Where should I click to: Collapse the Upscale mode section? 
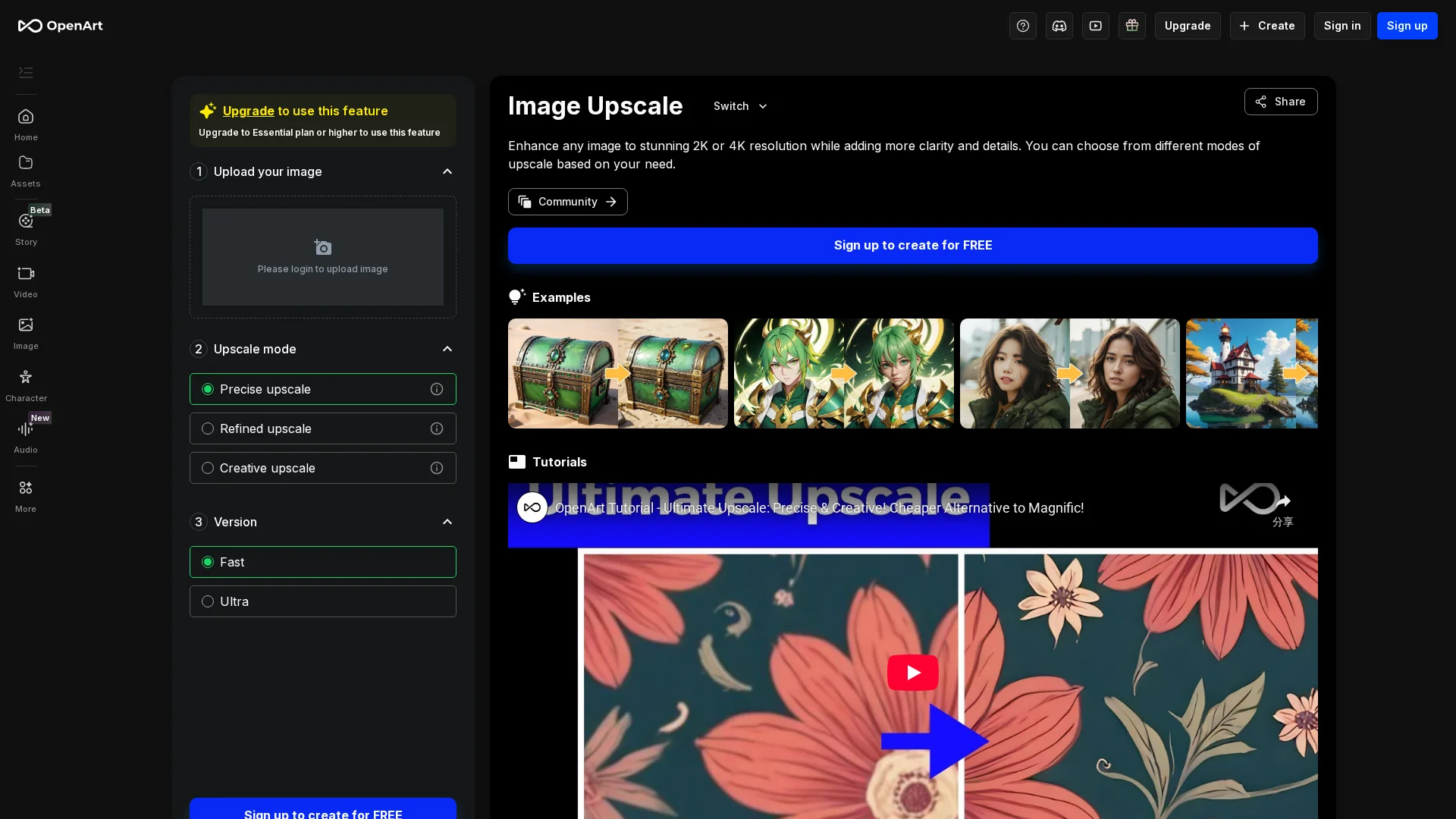[447, 349]
